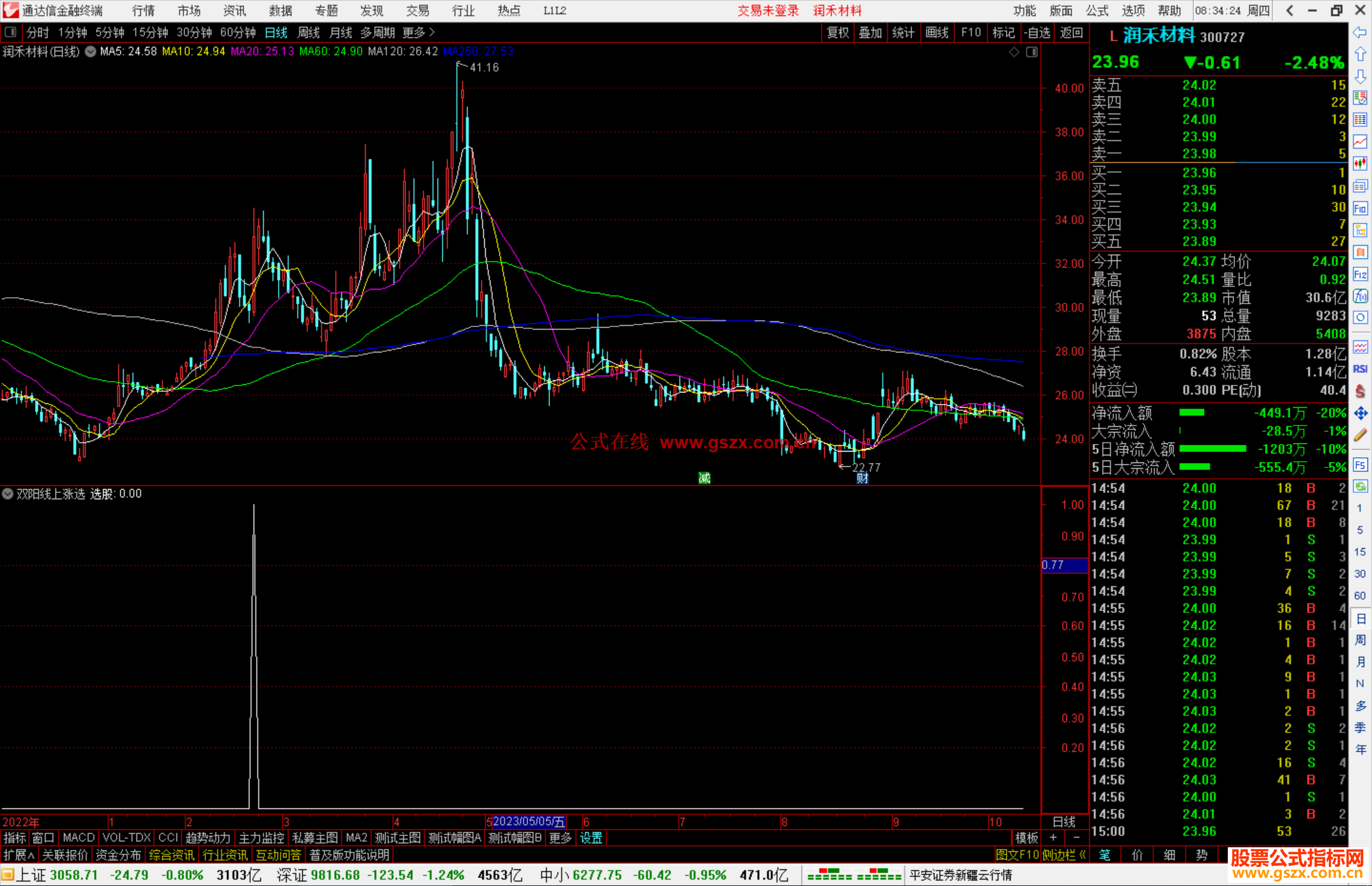Open the F10 company info sidebar icon
This screenshot has width=1372, height=886.
click(x=1360, y=208)
